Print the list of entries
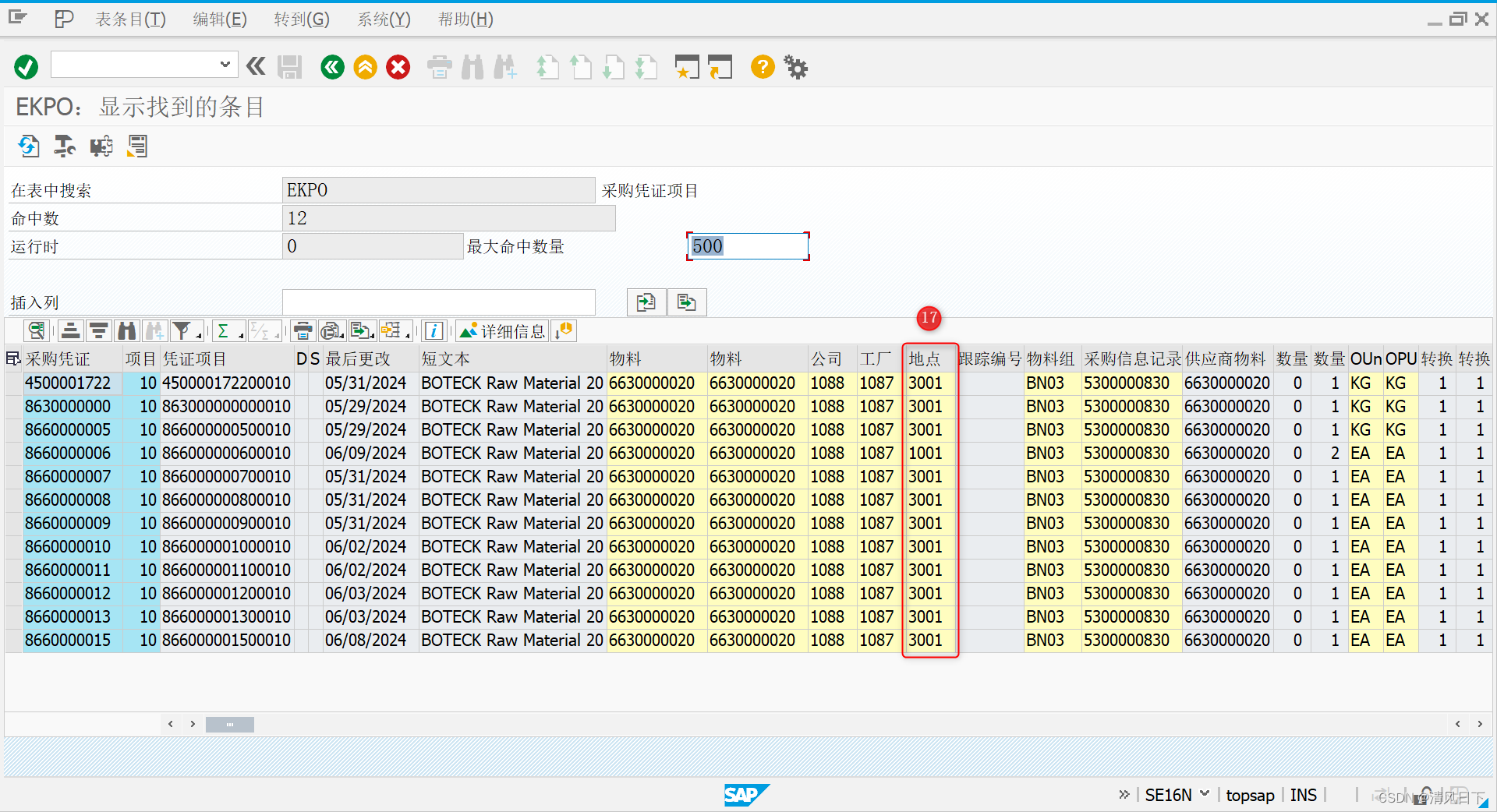Viewport: 1497px width, 812px height. pos(303,330)
